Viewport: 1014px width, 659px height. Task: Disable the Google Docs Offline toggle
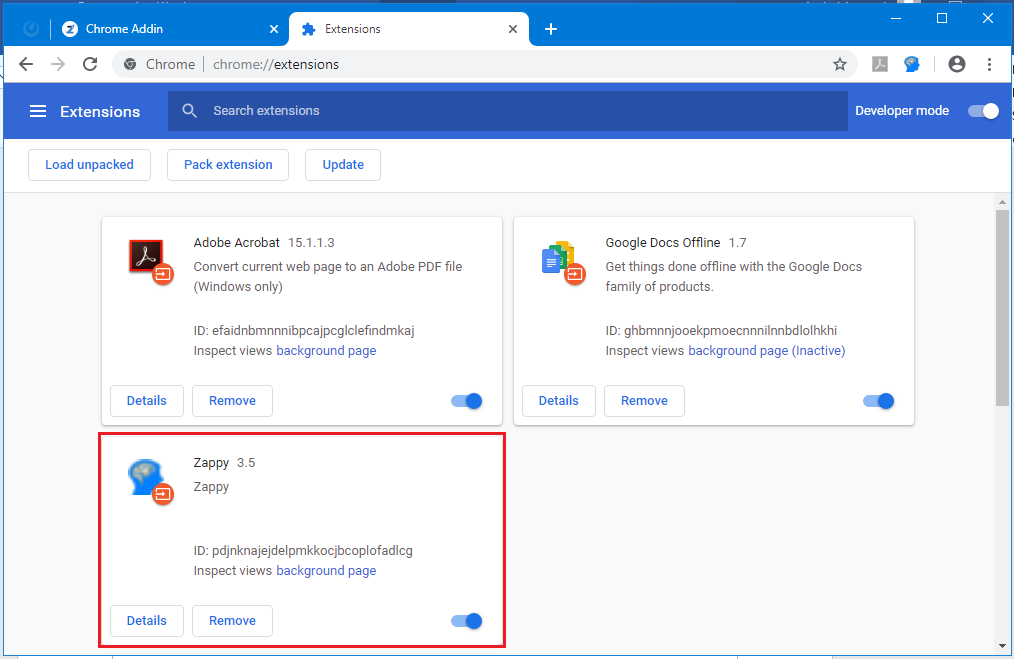pos(878,401)
